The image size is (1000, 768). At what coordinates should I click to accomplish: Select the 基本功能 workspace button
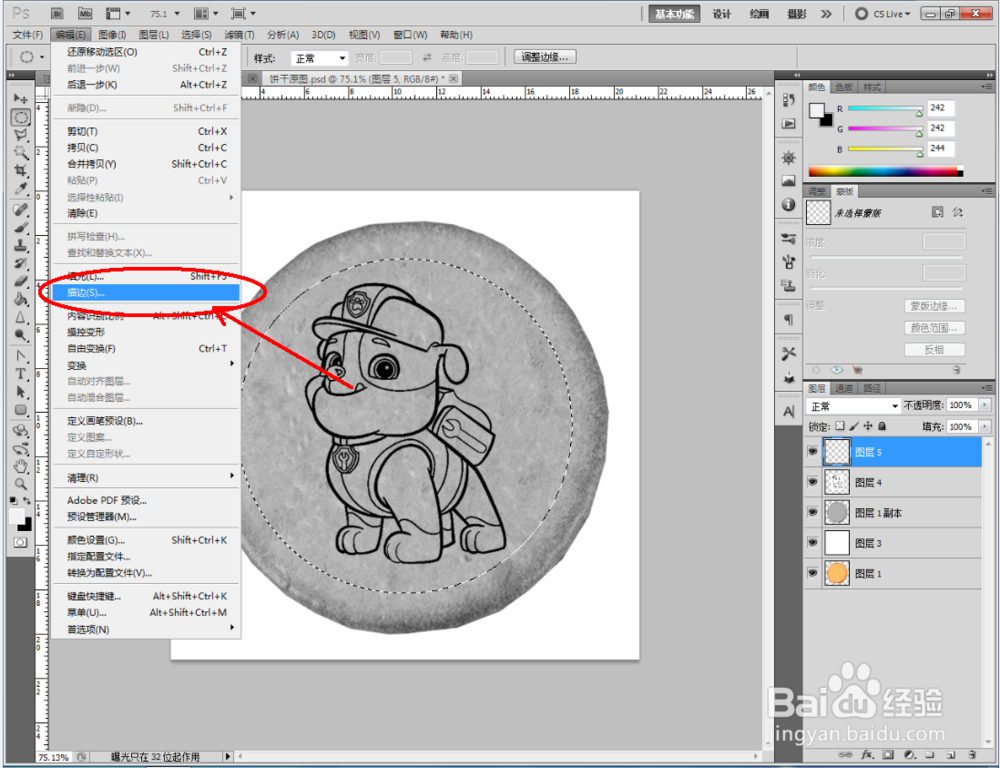[x=674, y=14]
